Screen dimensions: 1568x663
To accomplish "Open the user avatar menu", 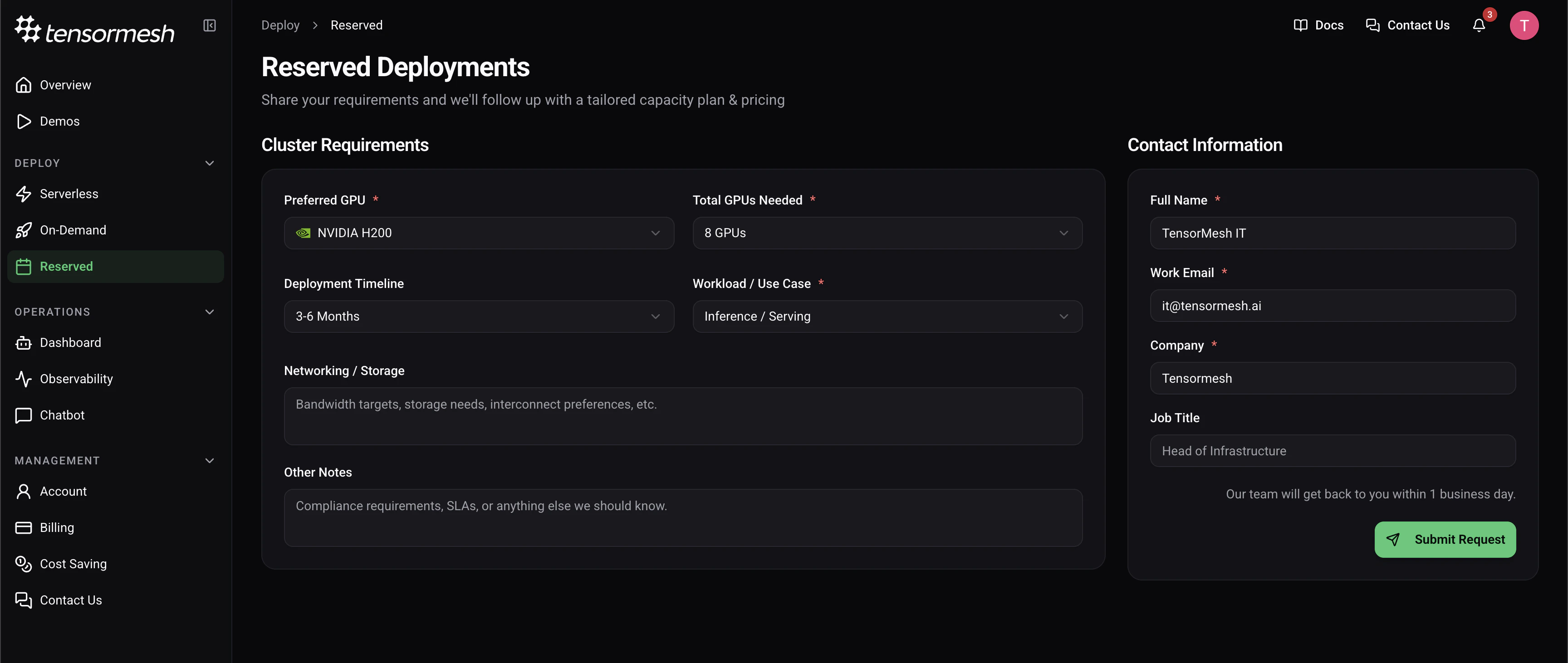I will pos(1524,25).
